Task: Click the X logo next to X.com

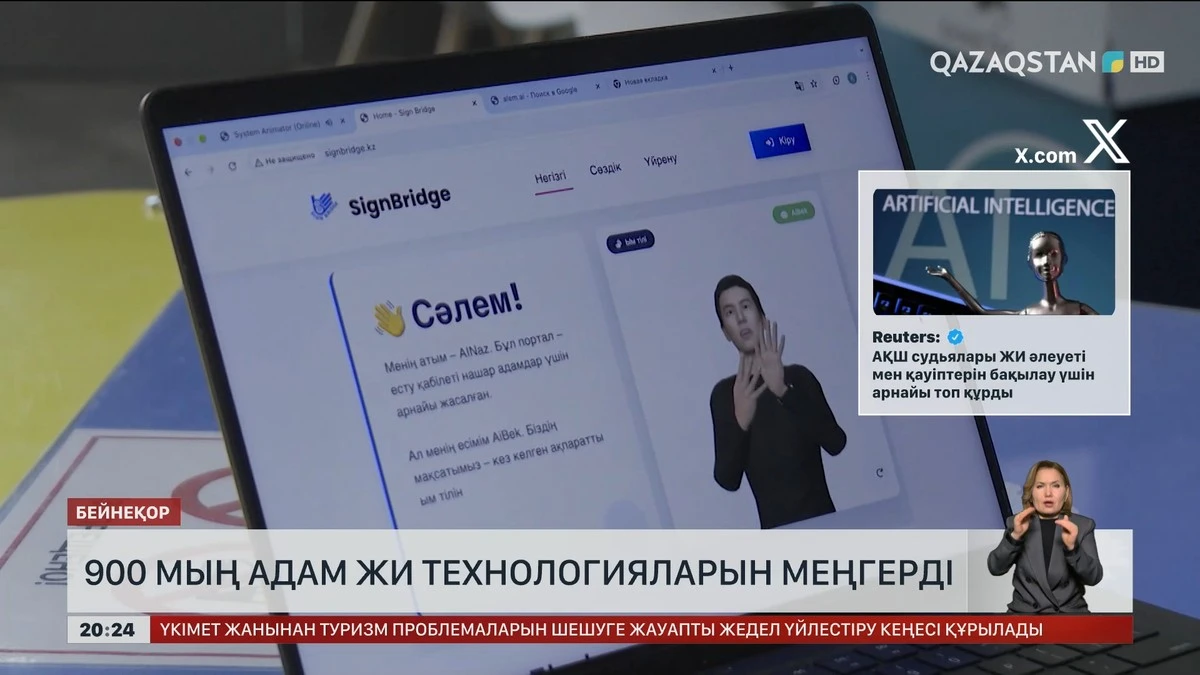Action: click(x=1105, y=142)
